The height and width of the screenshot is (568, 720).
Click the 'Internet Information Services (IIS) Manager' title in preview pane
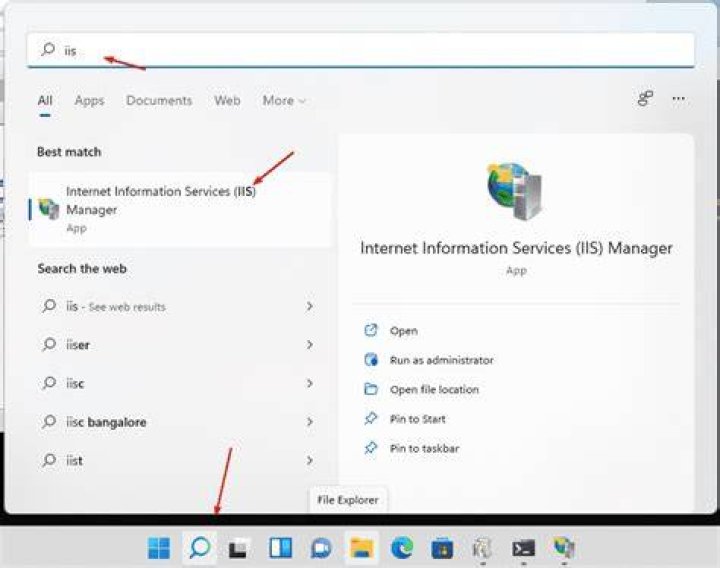516,248
